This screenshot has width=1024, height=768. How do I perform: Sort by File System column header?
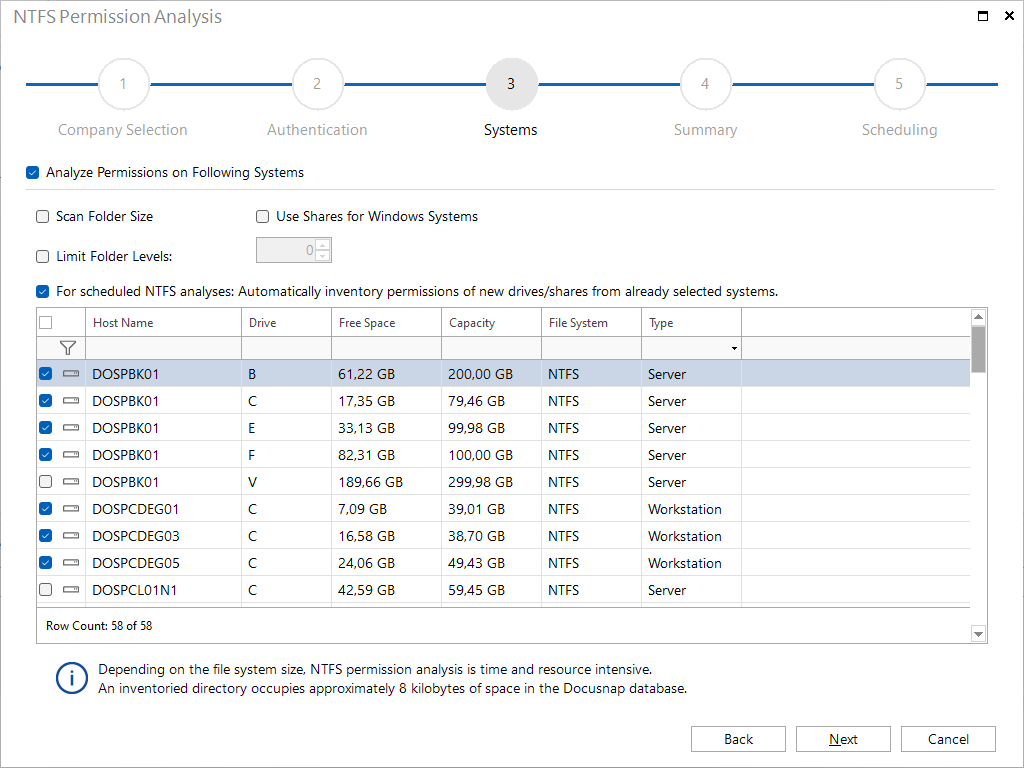coord(591,323)
